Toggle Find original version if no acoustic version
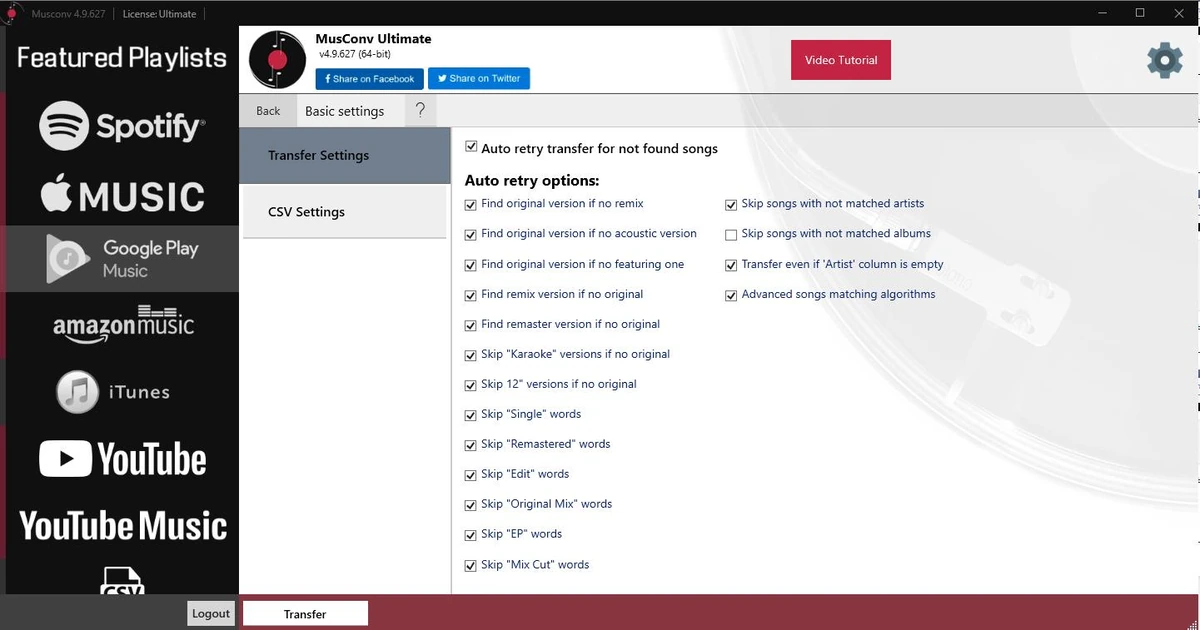The height and width of the screenshot is (630, 1200). 471,234
